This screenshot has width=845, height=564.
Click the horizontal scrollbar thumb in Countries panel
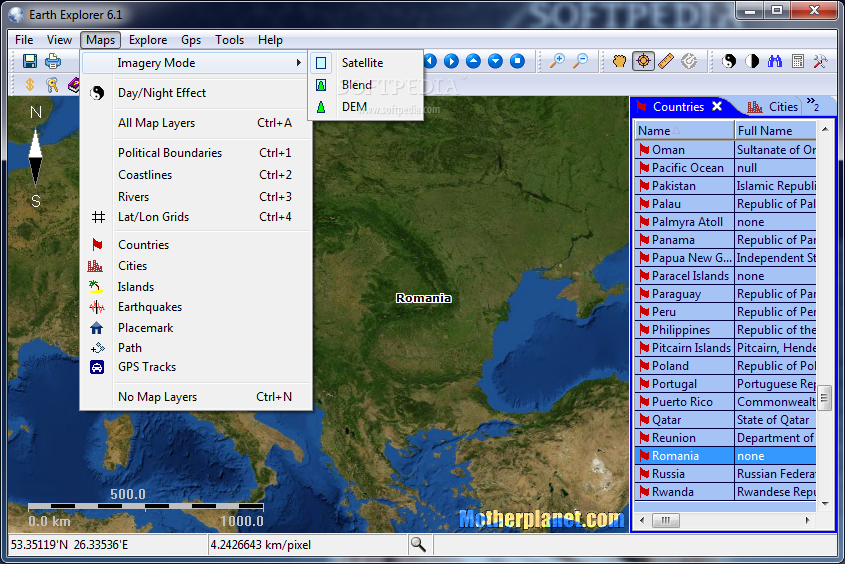coord(666,520)
